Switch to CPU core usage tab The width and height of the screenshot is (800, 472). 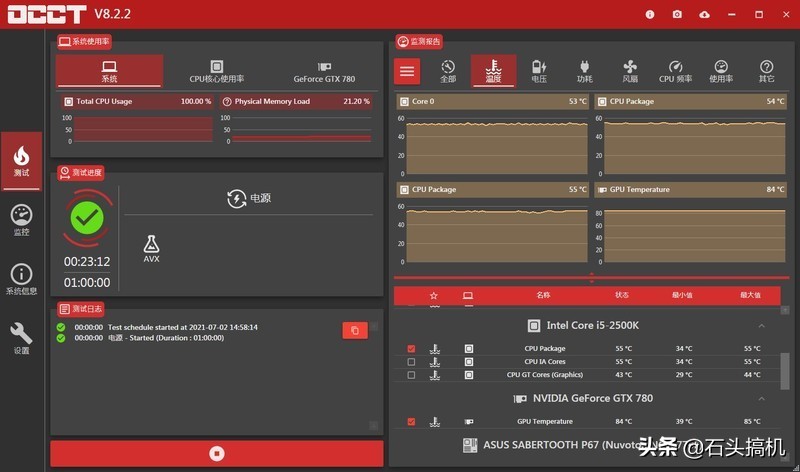pos(217,71)
